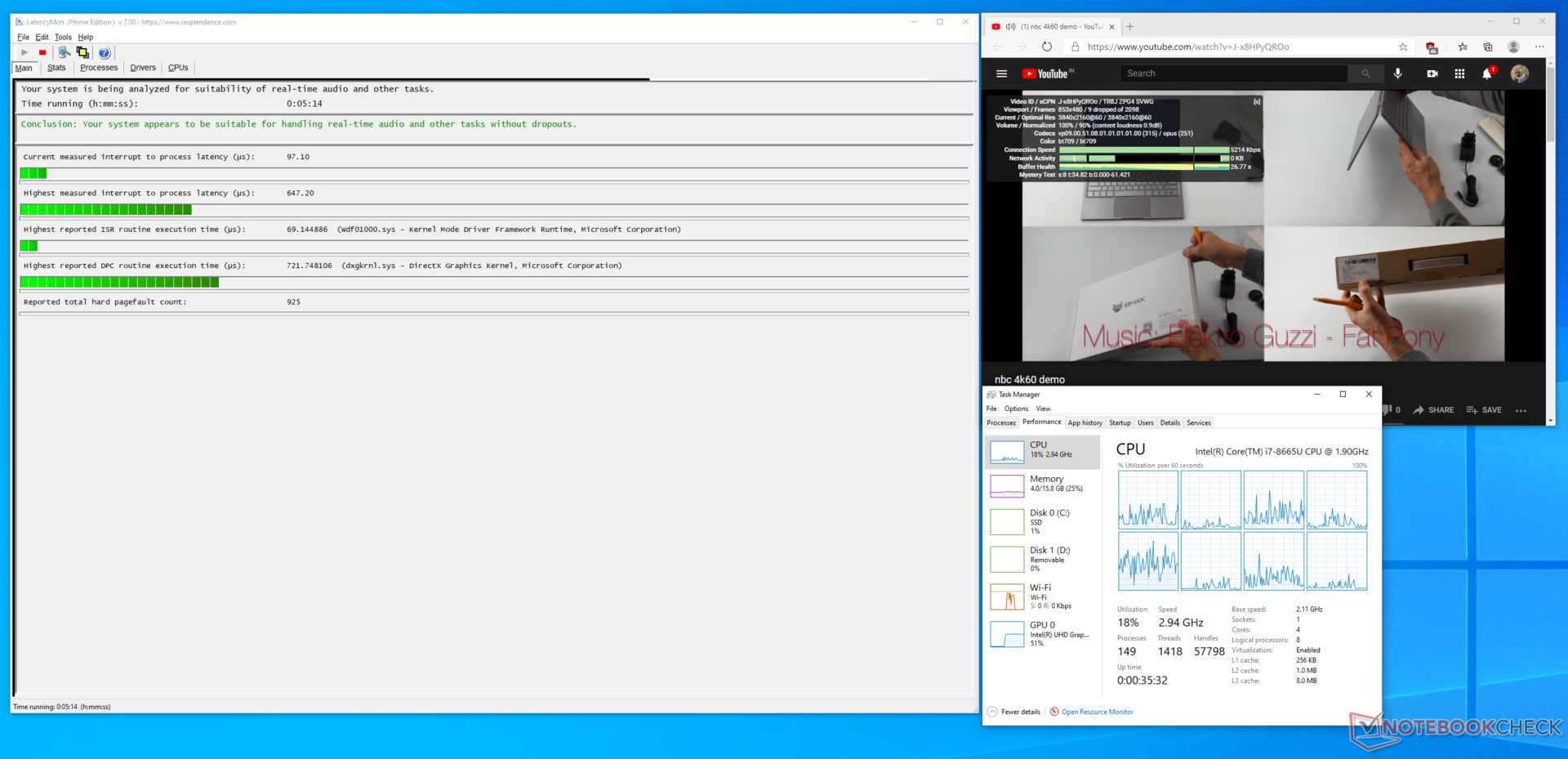Click the YouTube create video camera icon
1568x759 pixels.
[1432, 74]
